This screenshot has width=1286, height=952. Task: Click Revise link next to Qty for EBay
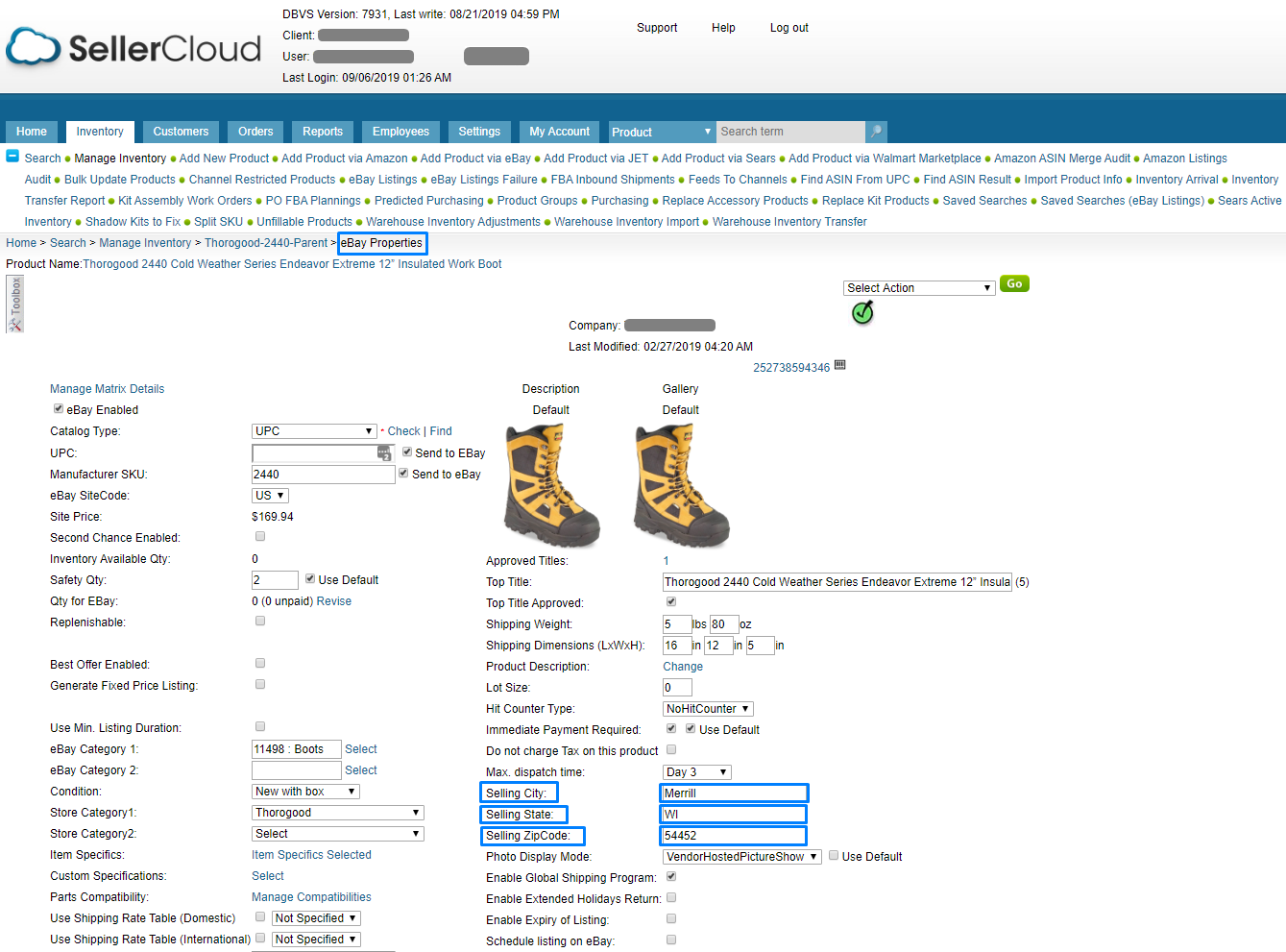click(334, 601)
